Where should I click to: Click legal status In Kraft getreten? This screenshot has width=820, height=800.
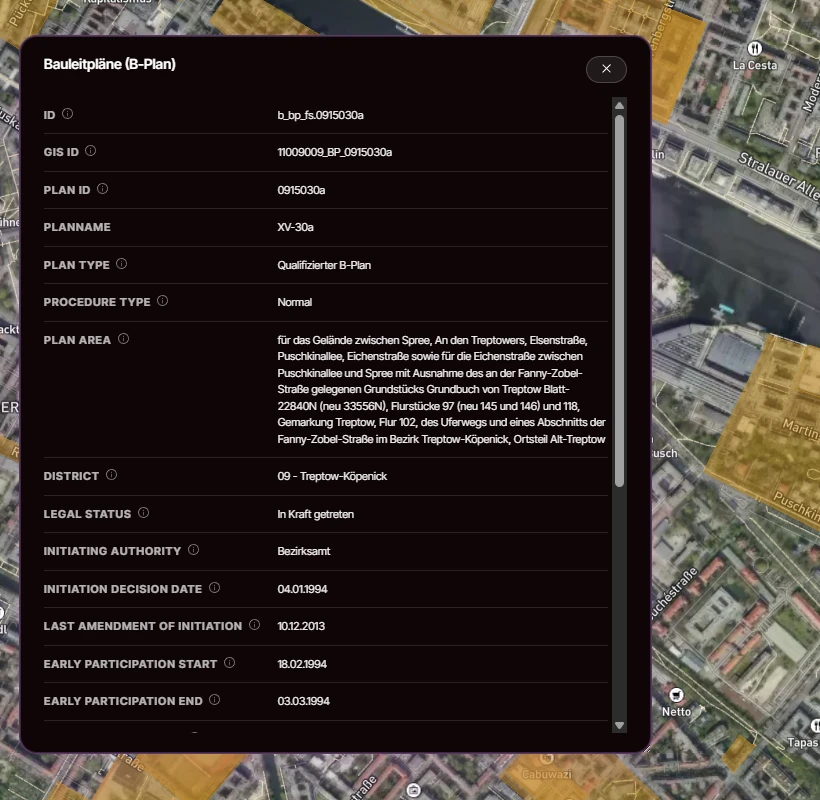tap(316, 515)
